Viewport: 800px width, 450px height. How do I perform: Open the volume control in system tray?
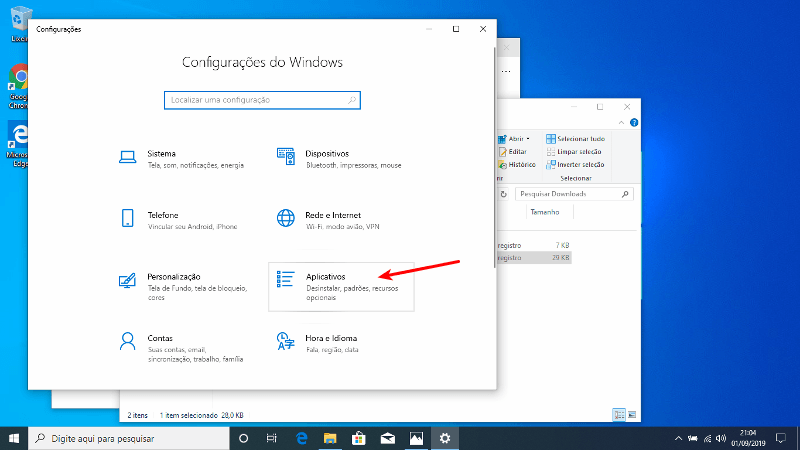click(721, 438)
